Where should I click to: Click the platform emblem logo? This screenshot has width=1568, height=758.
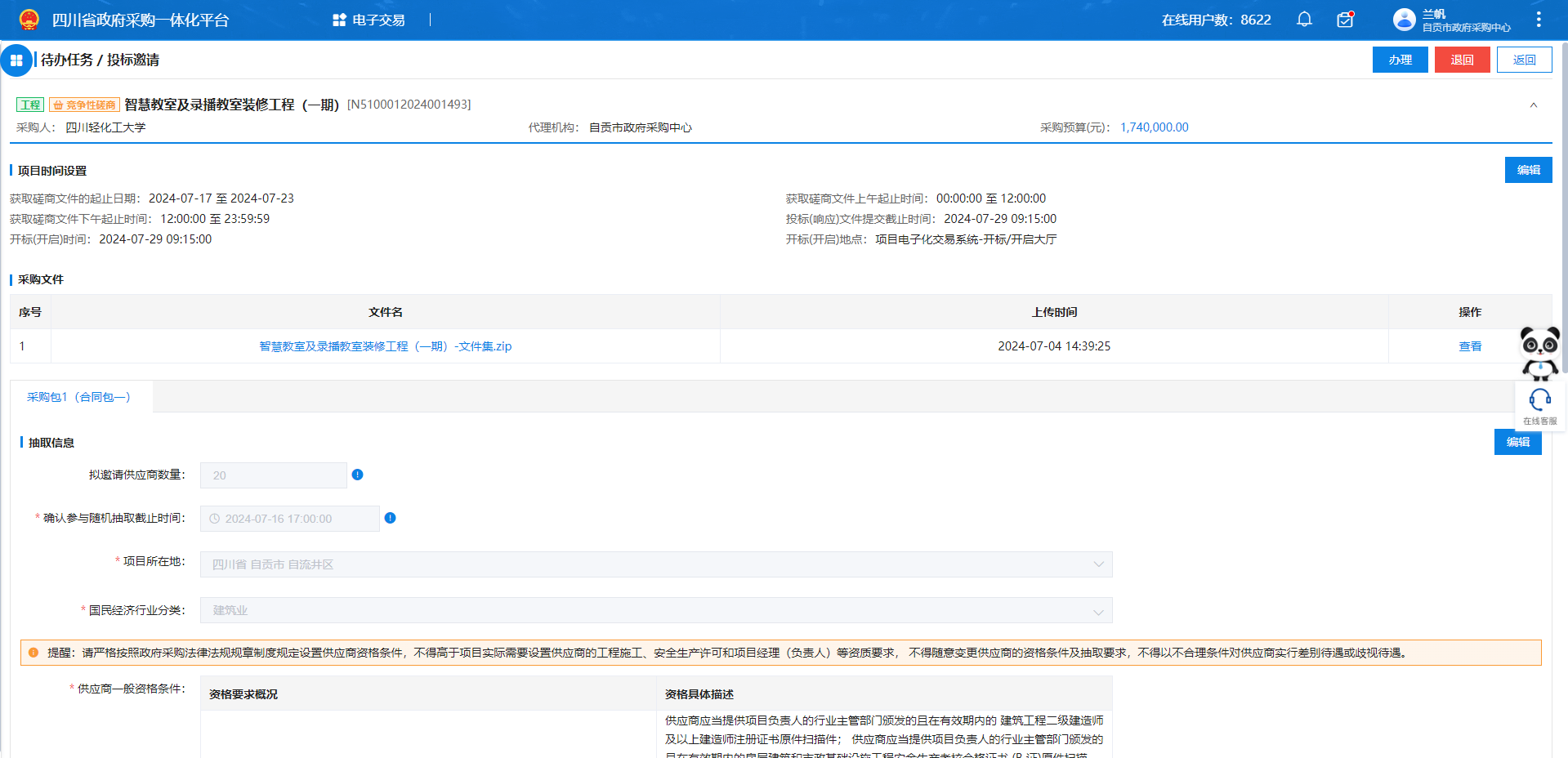tap(29, 20)
